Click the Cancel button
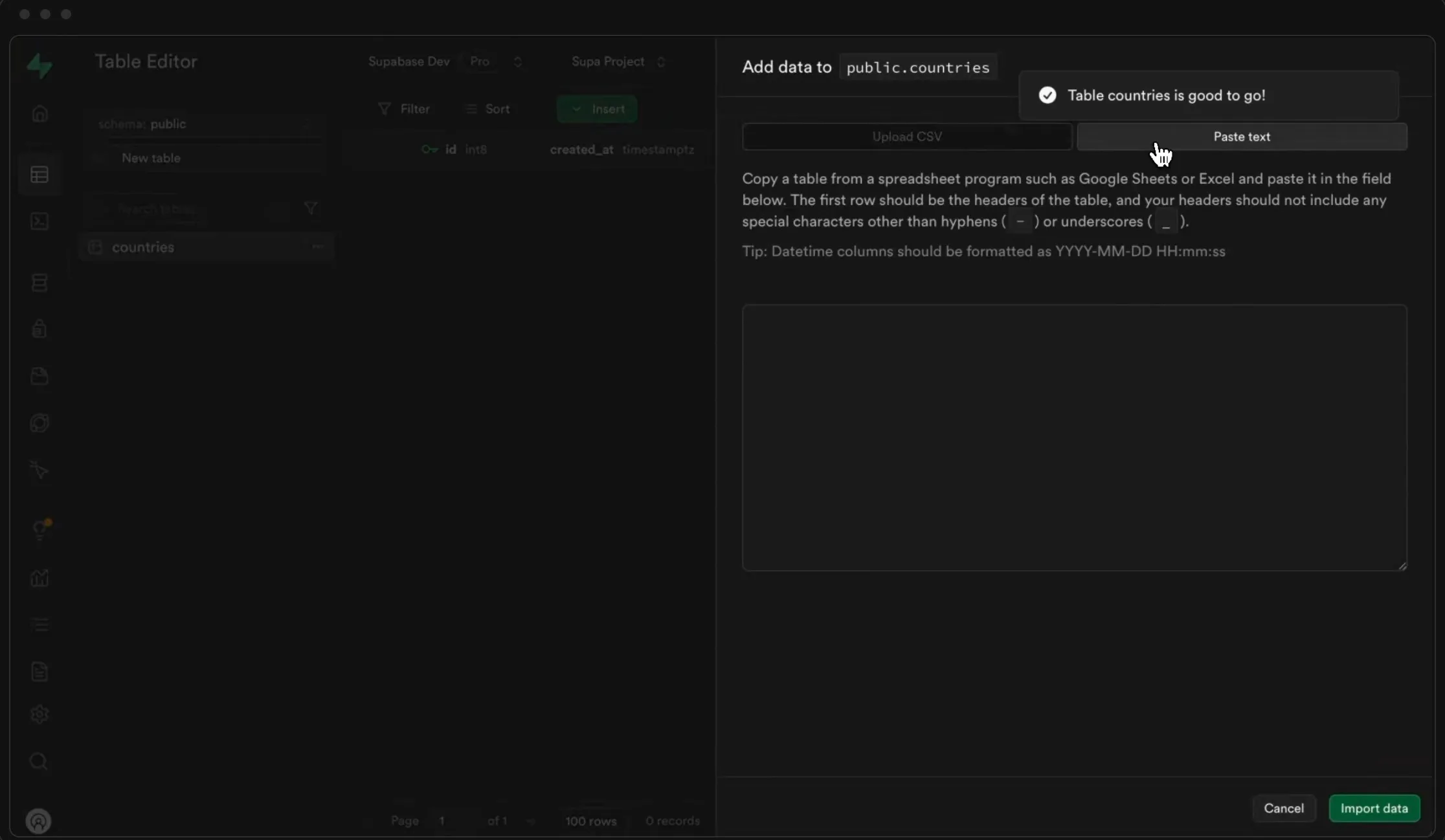 [1284, 808]
